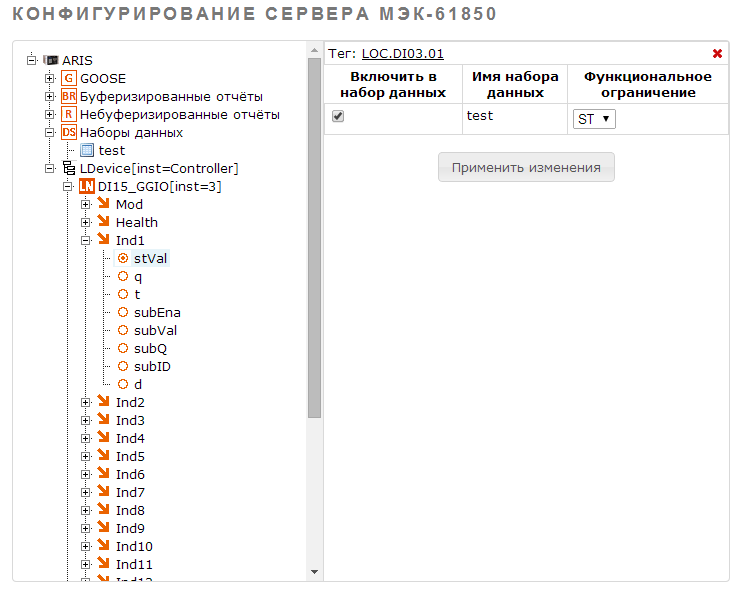
Task: Collapse LDevice[inst=Controller] node
Action: point(50,168)
